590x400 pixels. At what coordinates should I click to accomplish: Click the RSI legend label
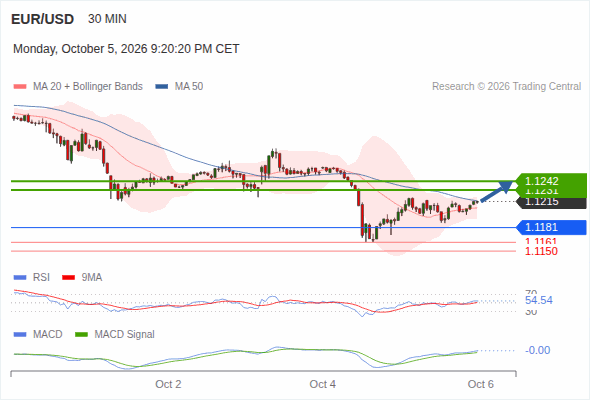[x=41, y=277]
